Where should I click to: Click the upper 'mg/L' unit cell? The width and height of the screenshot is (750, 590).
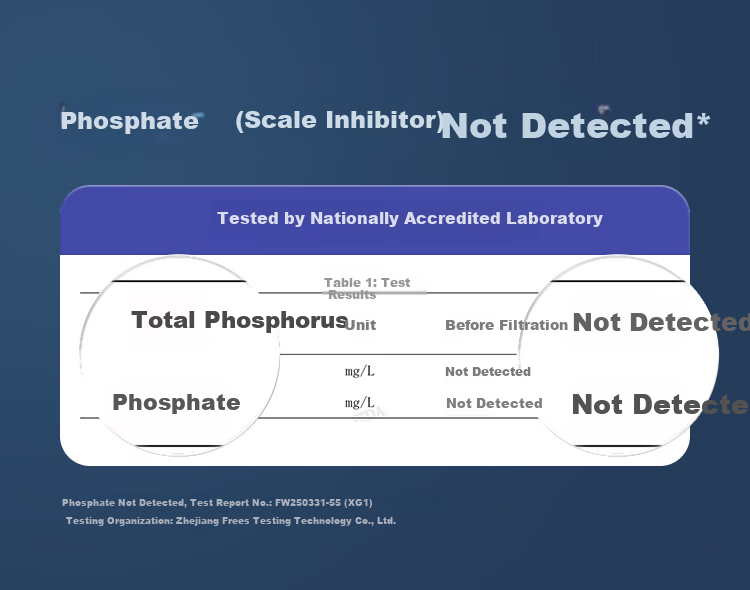tap(360, 371)
